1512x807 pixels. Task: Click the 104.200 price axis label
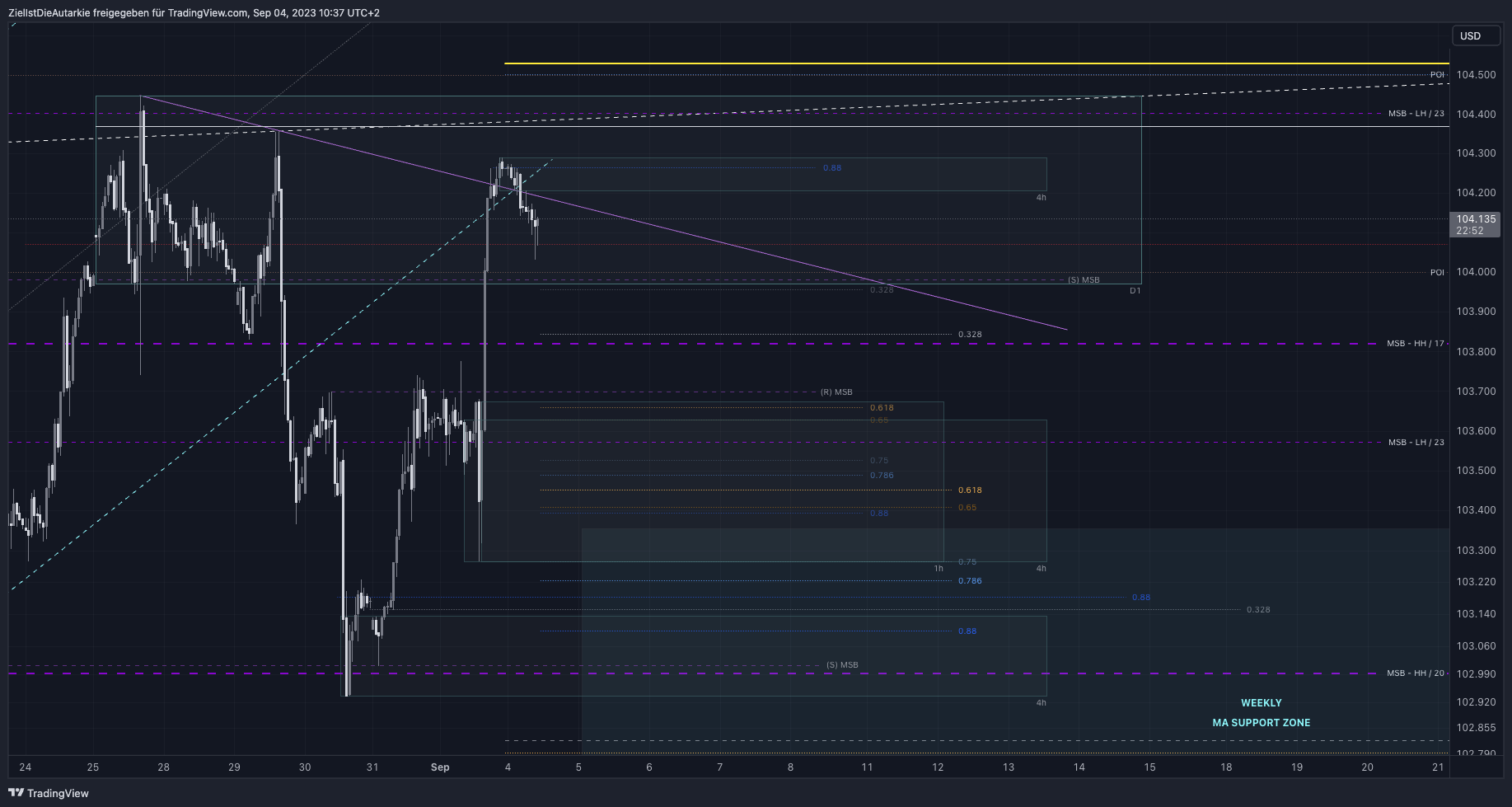coord(1476,193)
